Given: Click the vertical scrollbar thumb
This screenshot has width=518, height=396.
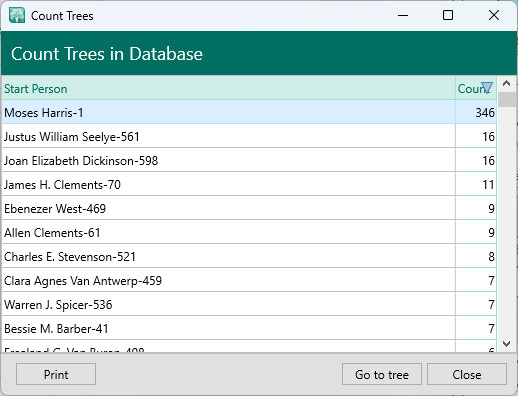Looking at the screenshot, I should click(x=507, y=99).
